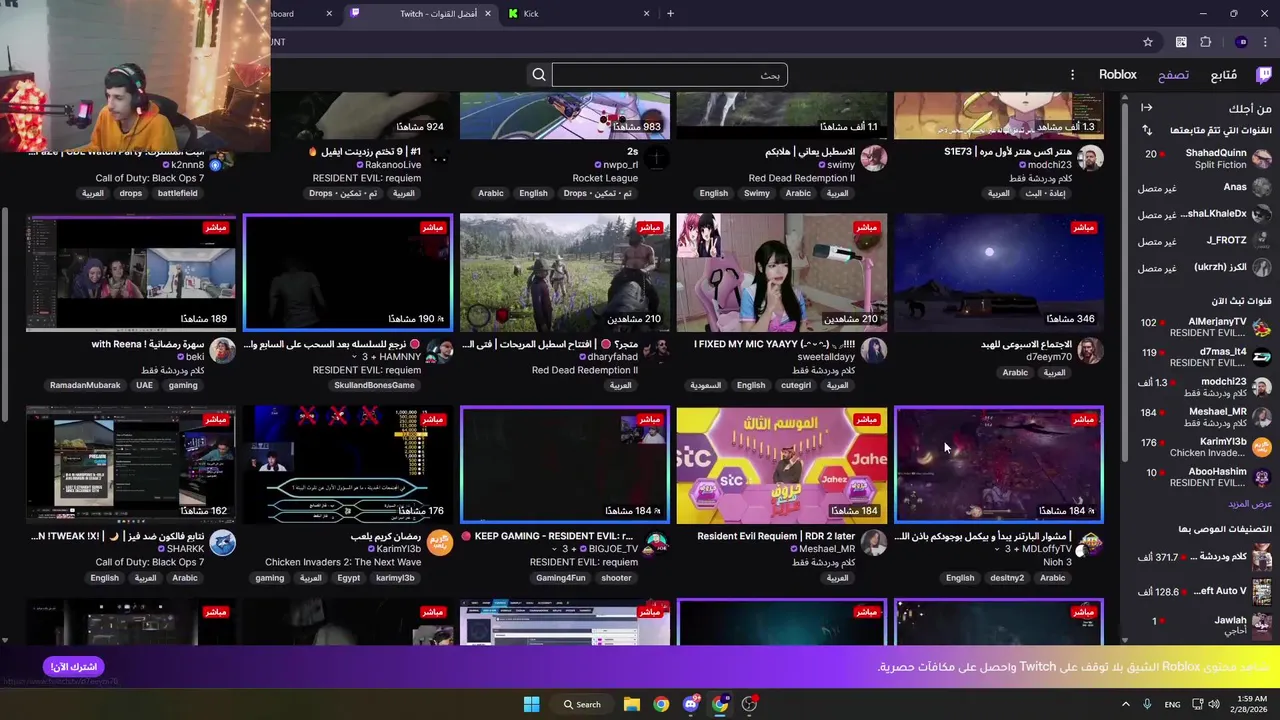The image size is (1280, 720).
Task: Open the dharyfahad Red Dead Redemption stream thumbnail
Action: point(564,272)
